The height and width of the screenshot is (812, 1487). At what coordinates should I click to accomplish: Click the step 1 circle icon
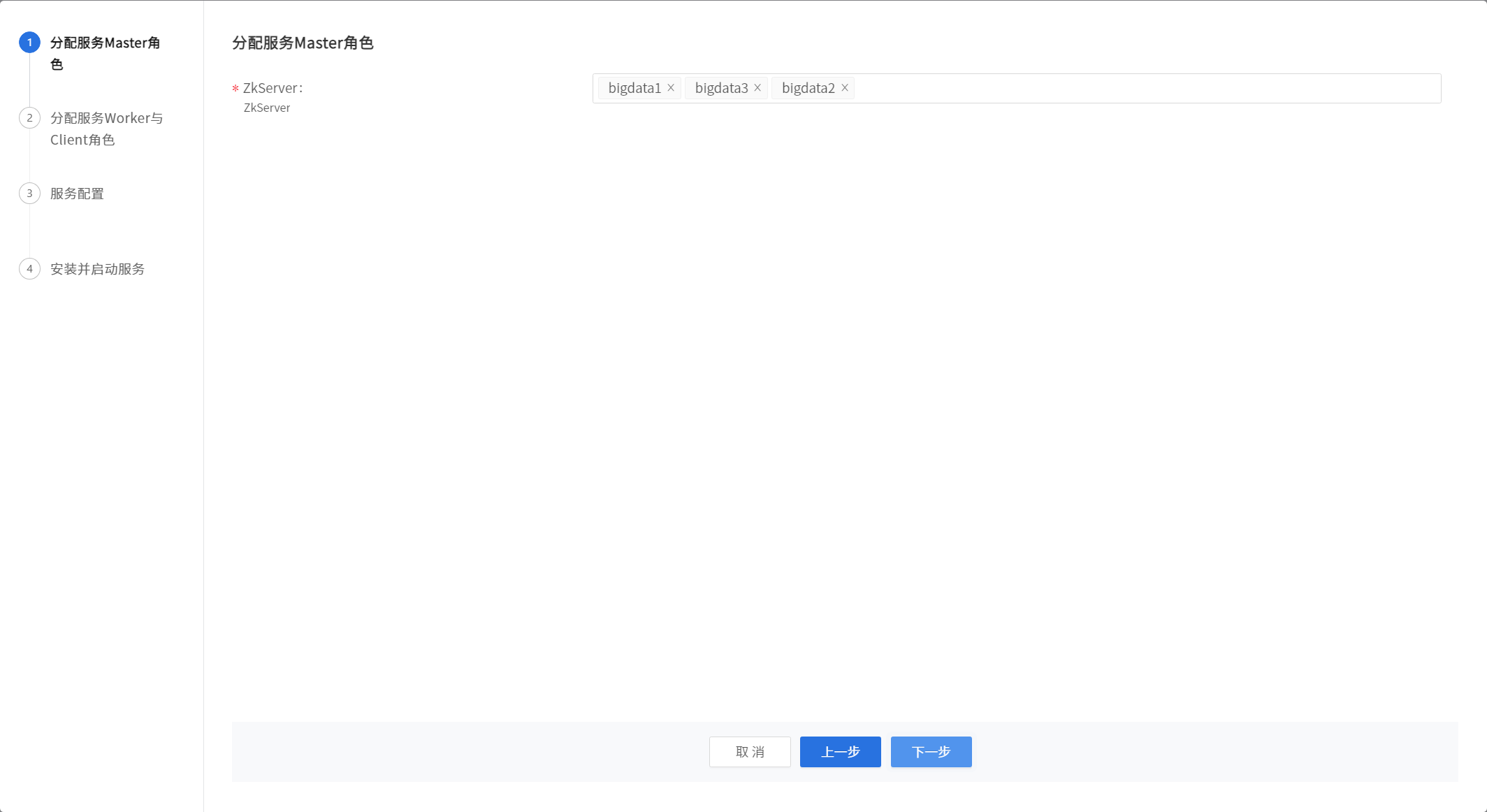[x=29, y=43]
